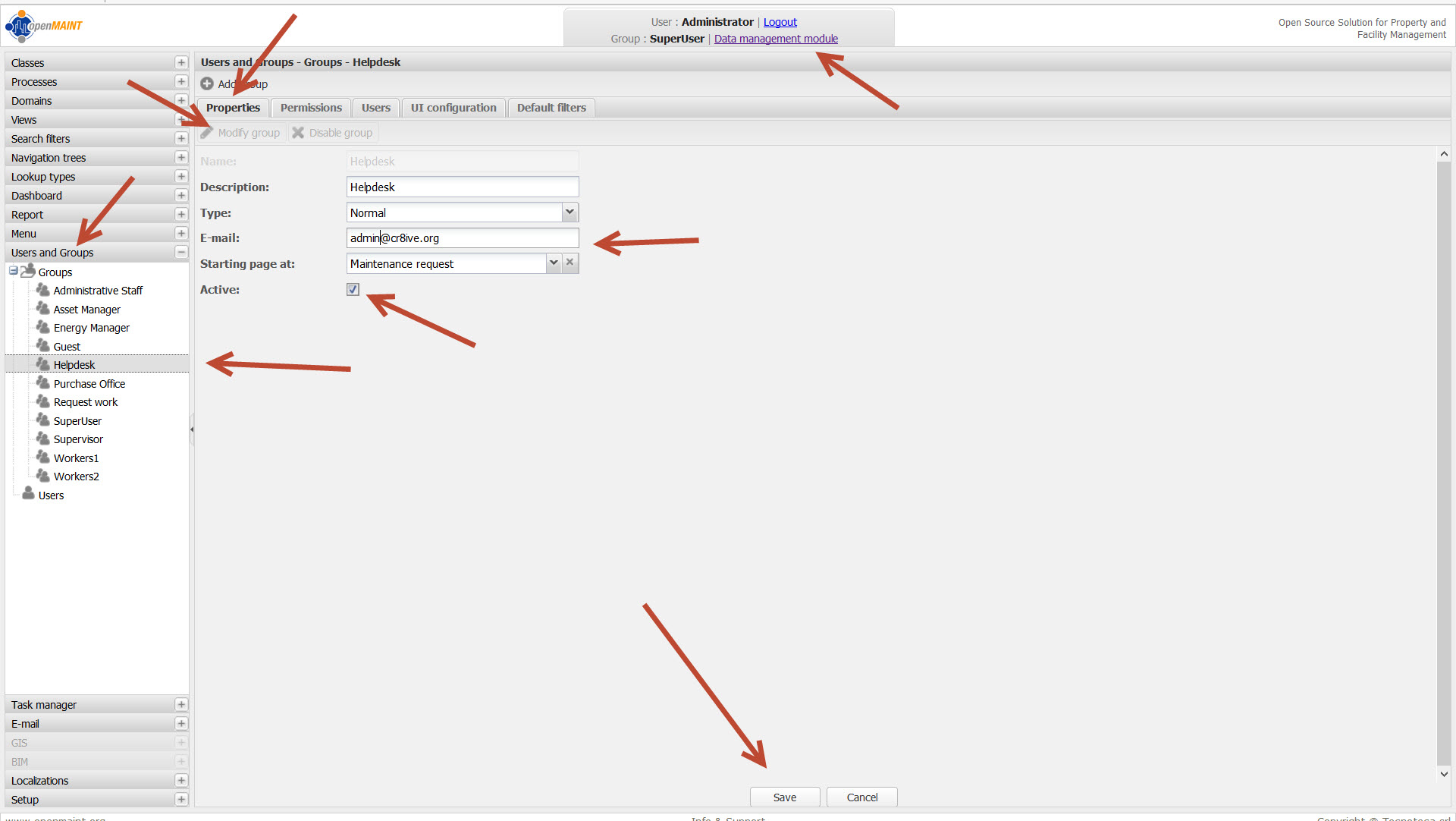Viewport: 1456px width, 821px height.
Task: Expand the Classes panel section
Action: coord(181,62)
